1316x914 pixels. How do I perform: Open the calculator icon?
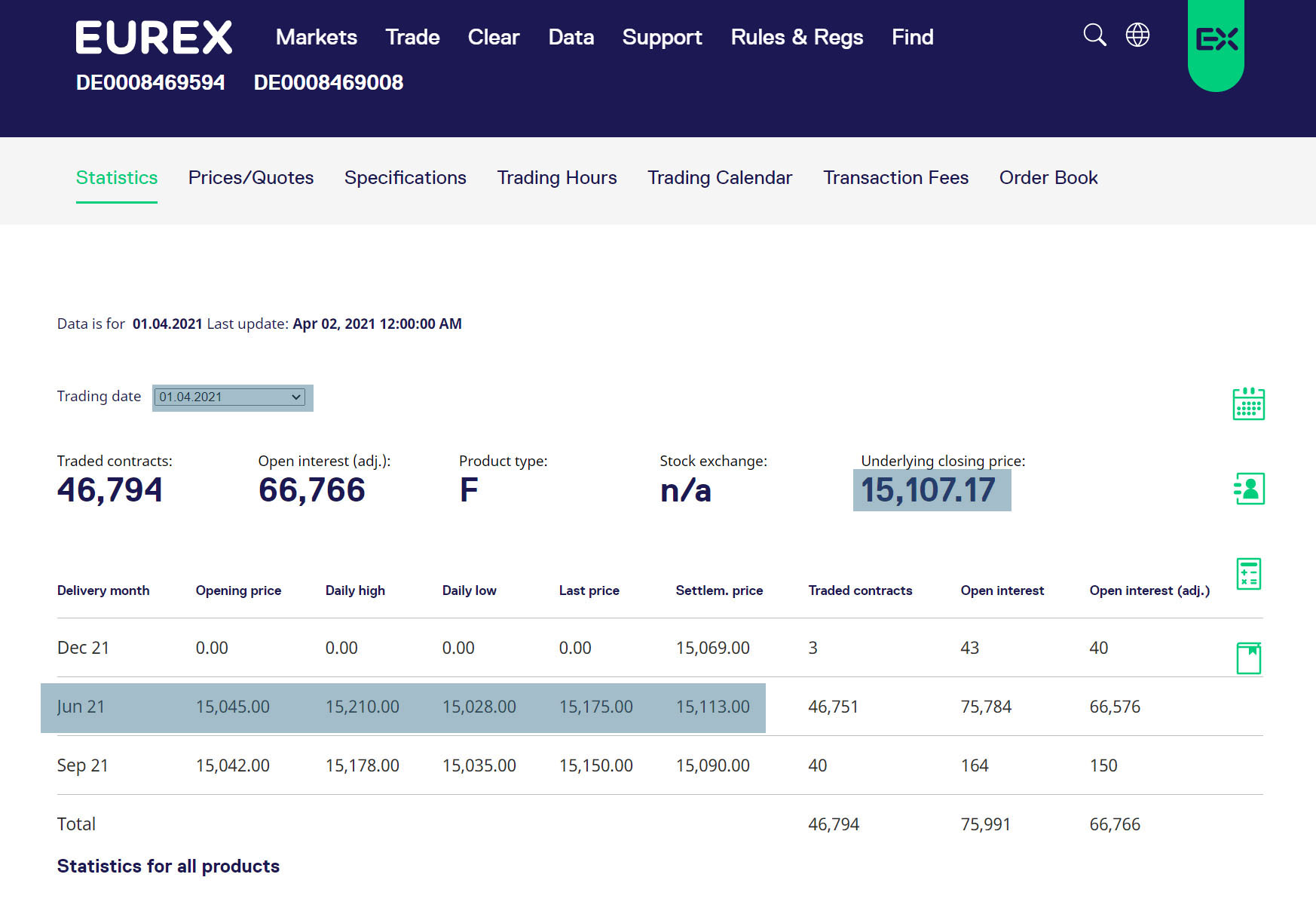[x=1248, y=574]
